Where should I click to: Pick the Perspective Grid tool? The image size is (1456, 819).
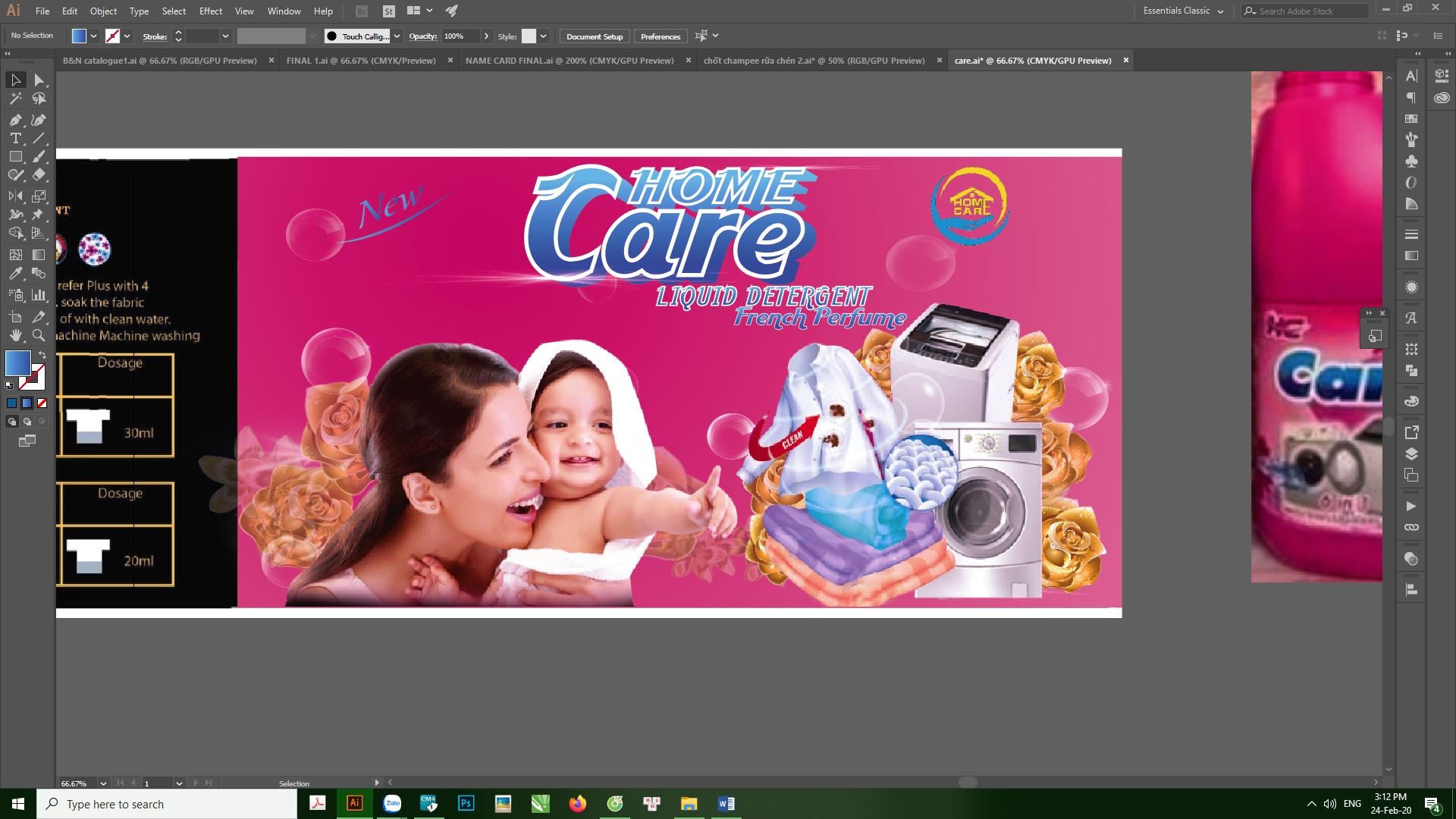tap(39, 234)
